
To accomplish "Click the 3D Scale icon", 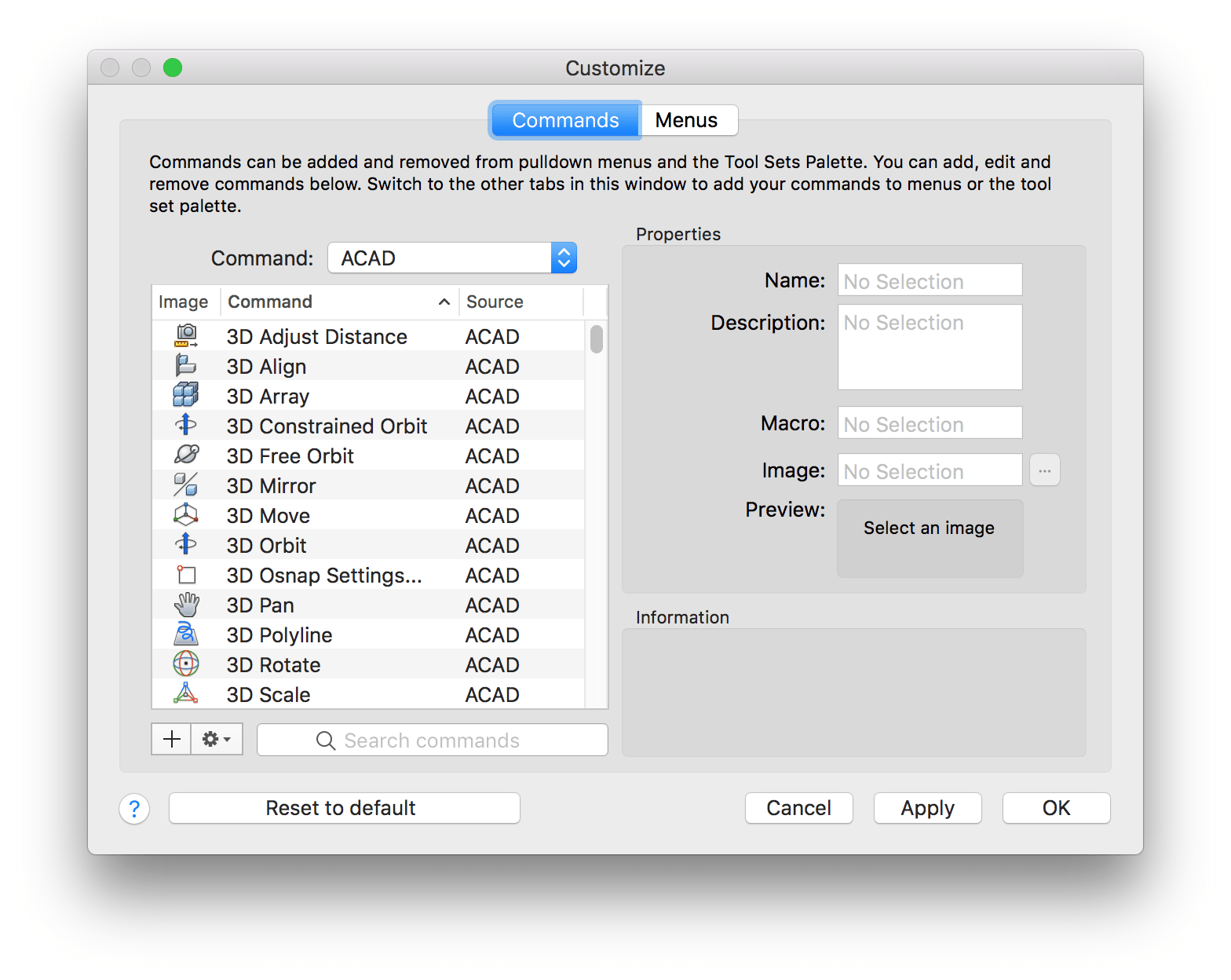I will (x=186, y=693).
